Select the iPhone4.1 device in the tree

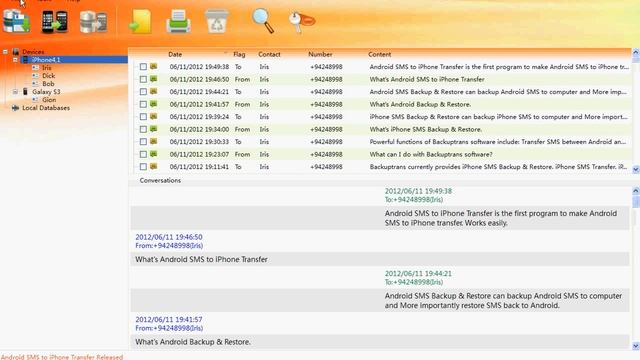[46, 60]
